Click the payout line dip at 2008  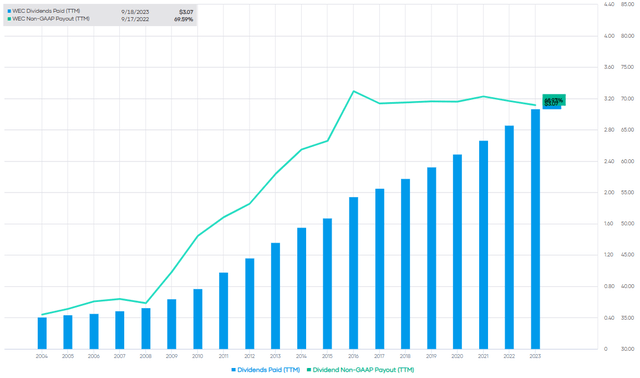pyautogui.click(x=146, y=303)
